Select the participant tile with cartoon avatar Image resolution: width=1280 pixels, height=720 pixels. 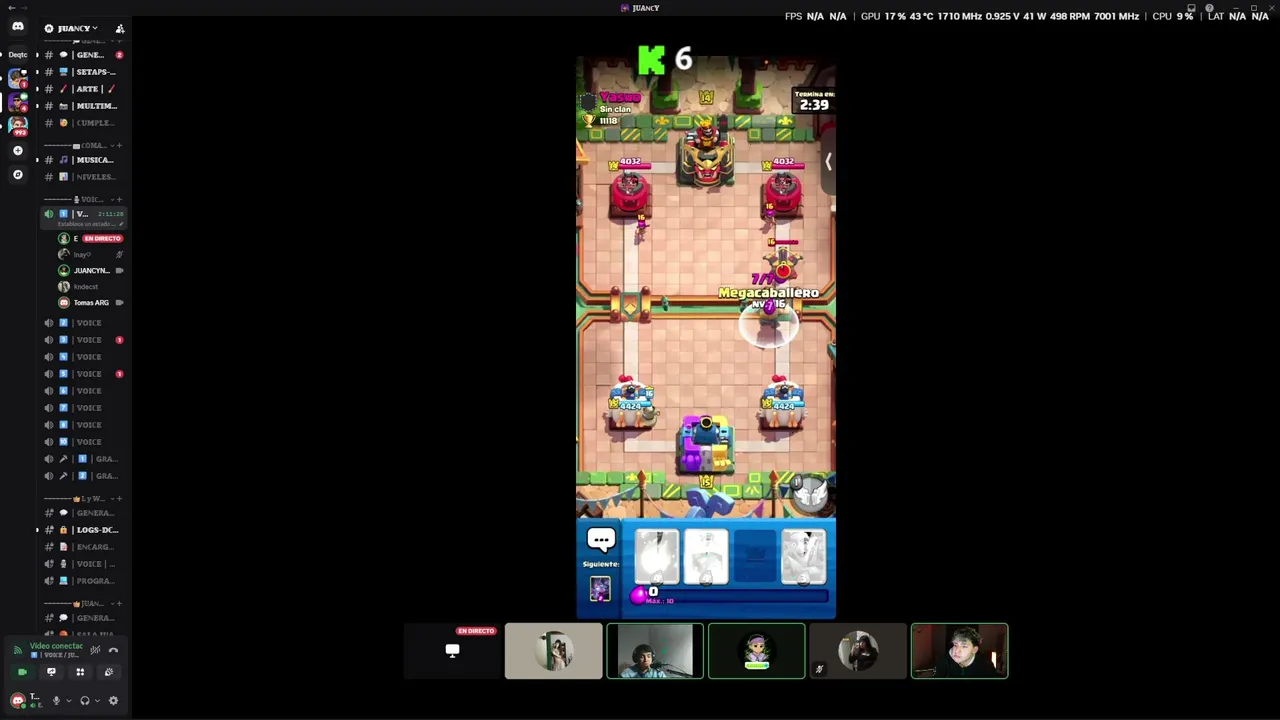click(756, 651)
